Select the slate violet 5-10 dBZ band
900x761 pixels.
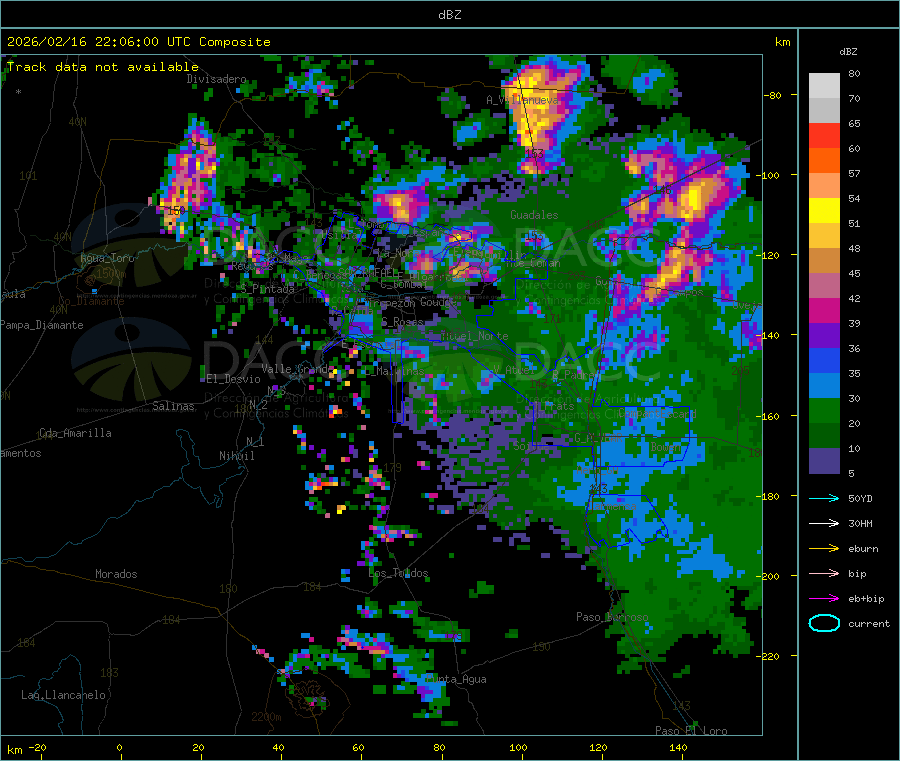[824, 461]
